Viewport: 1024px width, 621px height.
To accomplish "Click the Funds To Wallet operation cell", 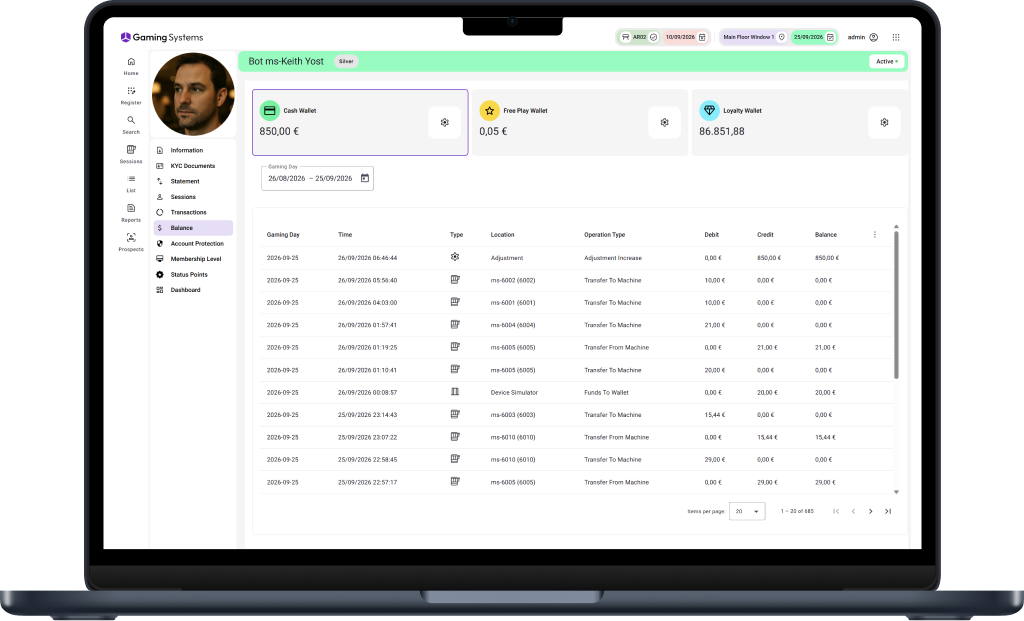I will [x=606, y=392].
